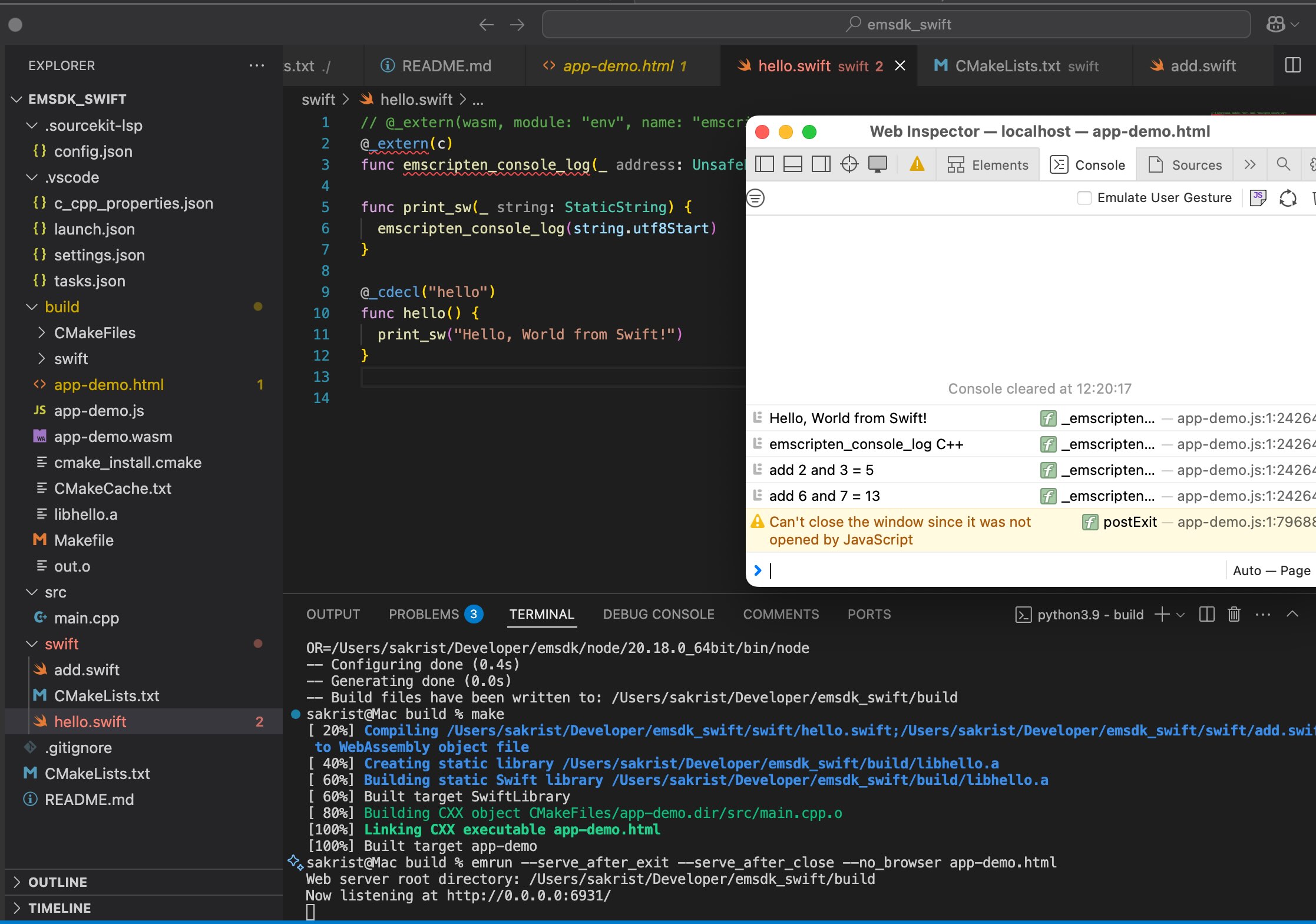The height and width of the screenshot is (924, 1316).
Task: Open main.cpp in the Explorer
Action: coord(87,618)
